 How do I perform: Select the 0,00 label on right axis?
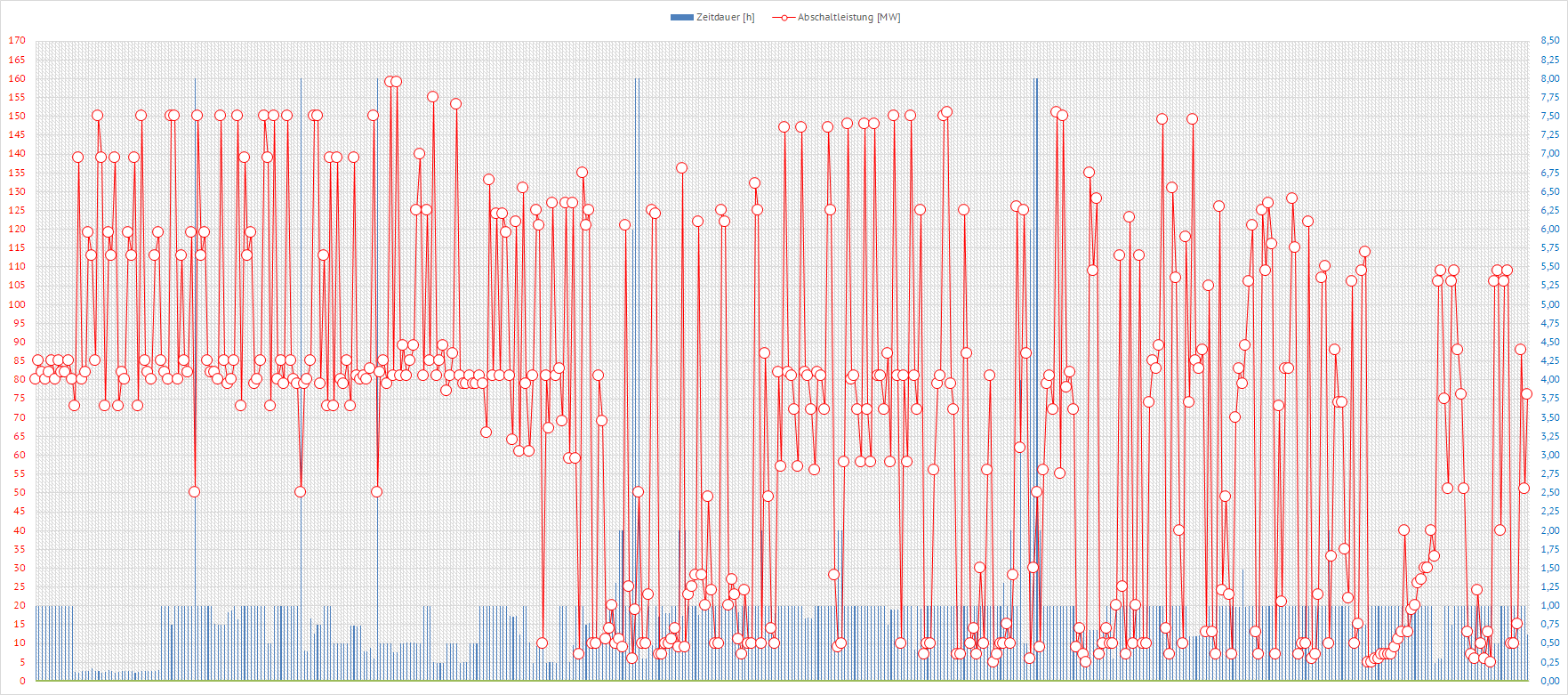[1549, 682]
